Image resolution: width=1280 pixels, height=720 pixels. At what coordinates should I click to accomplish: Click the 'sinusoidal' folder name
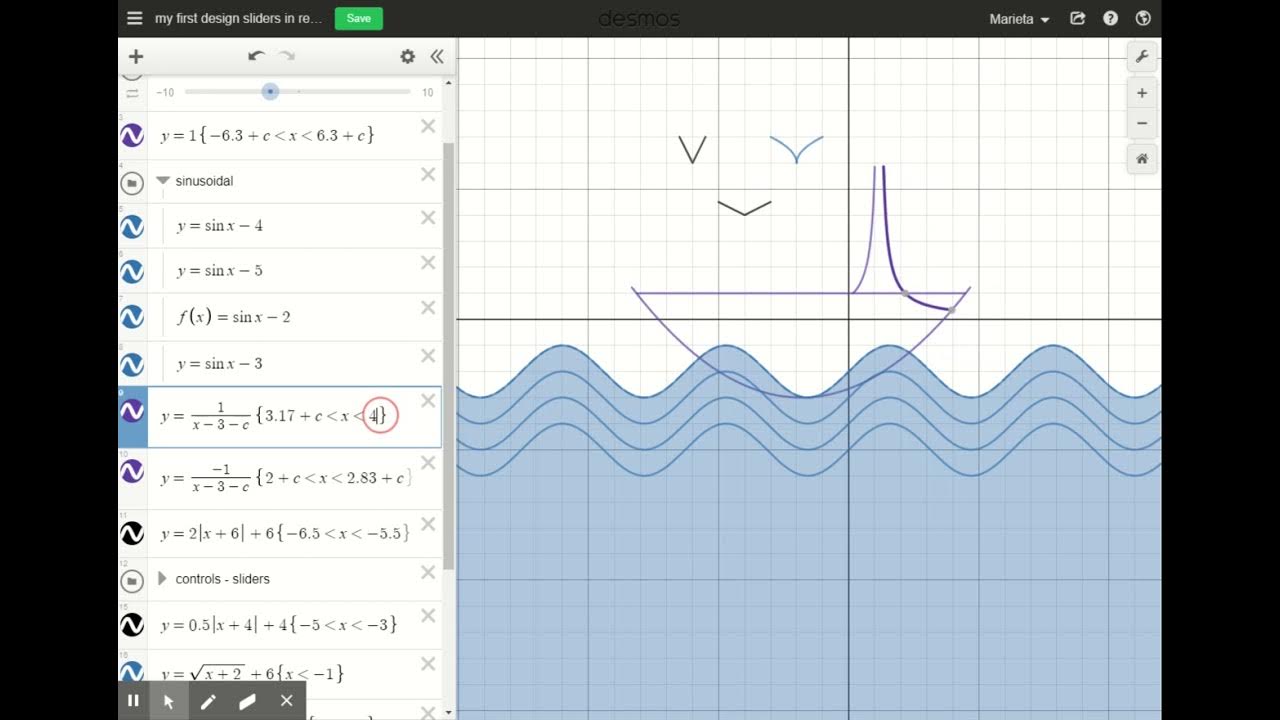pyautogui.click(x=204, y=181)
